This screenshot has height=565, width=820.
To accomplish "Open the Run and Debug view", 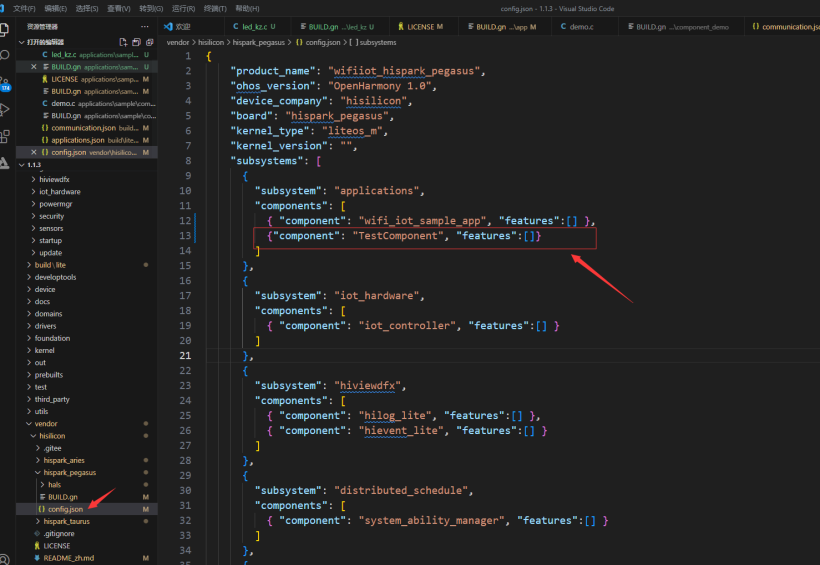I will pos(5,109).
